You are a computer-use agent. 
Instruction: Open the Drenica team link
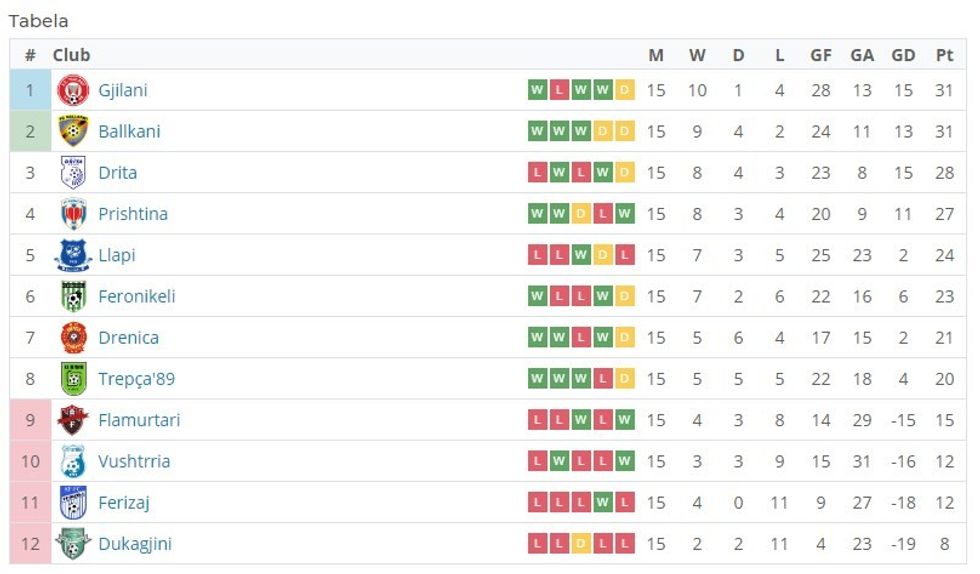[128, 338]
